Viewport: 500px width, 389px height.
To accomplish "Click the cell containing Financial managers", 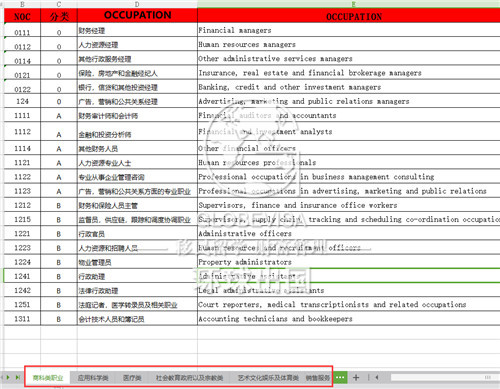I will coord(349,30).
